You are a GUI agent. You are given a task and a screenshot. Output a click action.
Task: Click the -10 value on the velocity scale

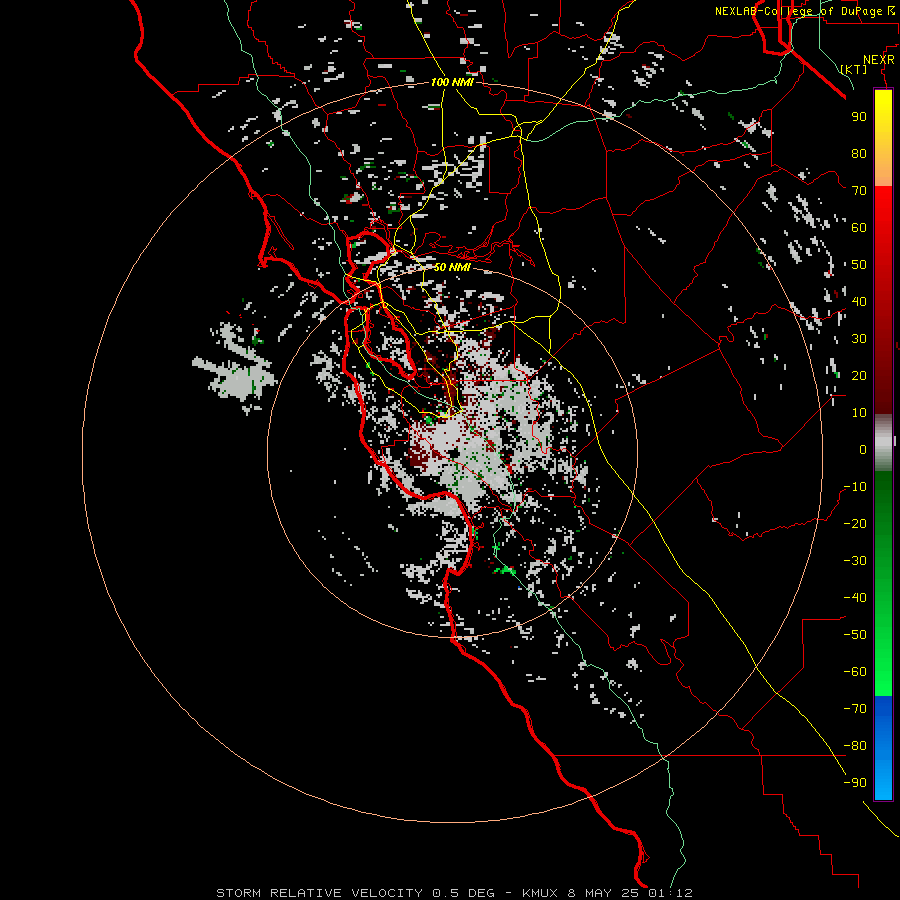tap(855, 487)
